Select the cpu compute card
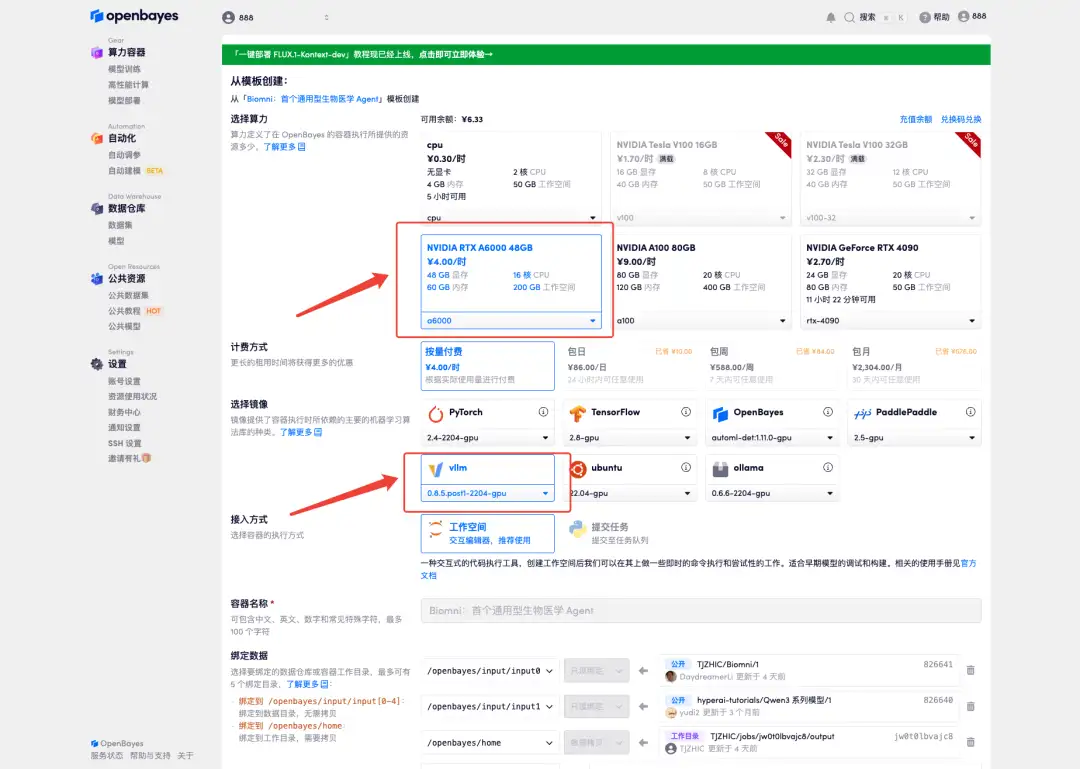Viewport: 1080px width, 769px height. click(510, 178)
